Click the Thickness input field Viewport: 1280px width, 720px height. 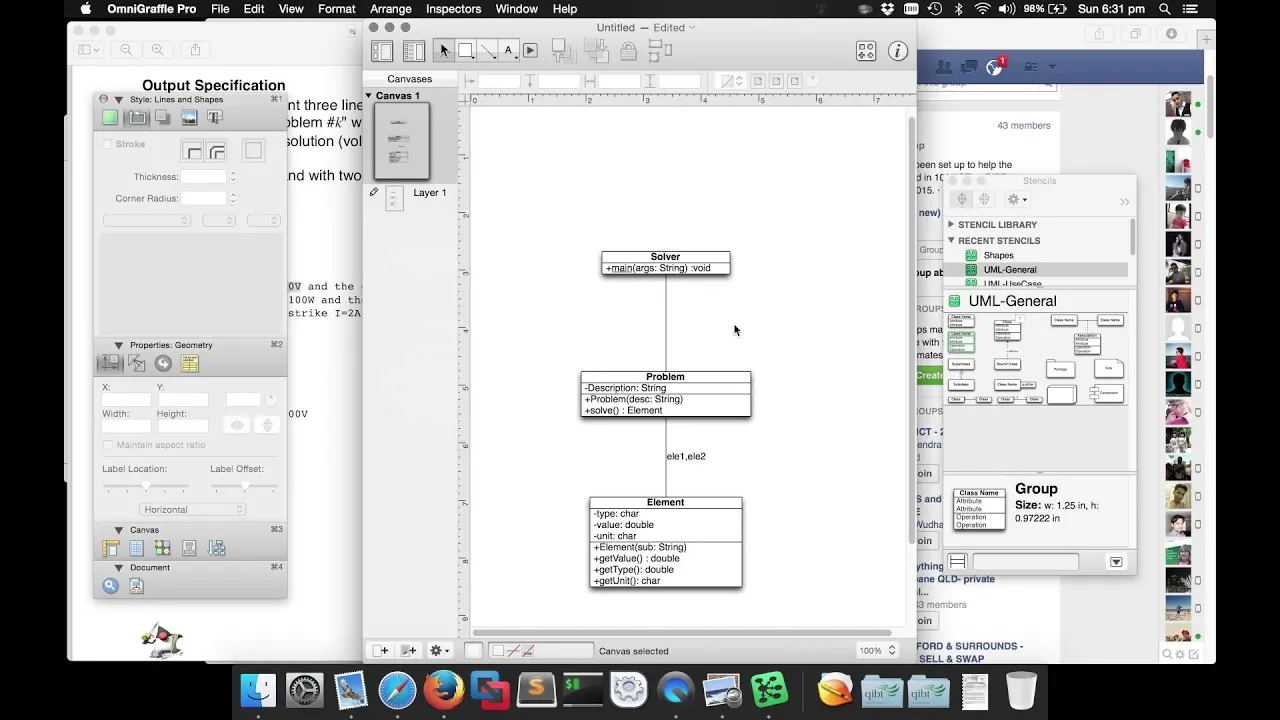pos(204,177)
